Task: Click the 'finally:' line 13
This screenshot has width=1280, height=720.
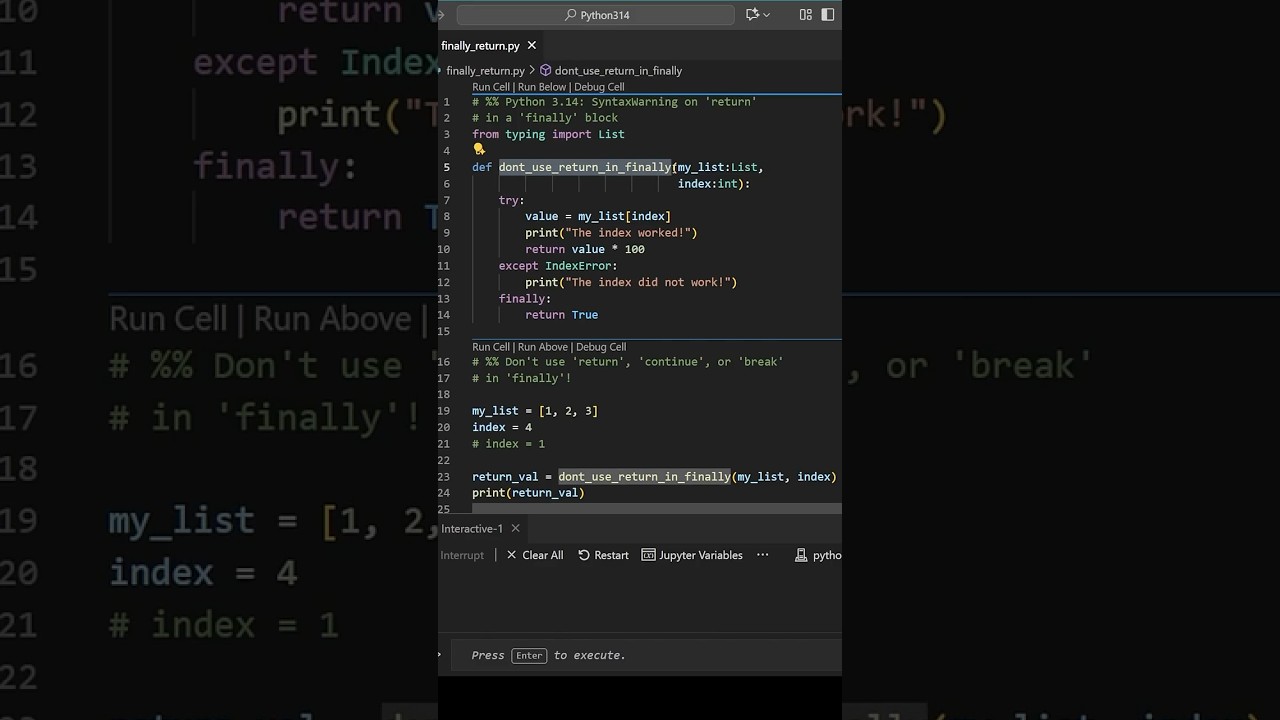Action: [x=525, y=298]
